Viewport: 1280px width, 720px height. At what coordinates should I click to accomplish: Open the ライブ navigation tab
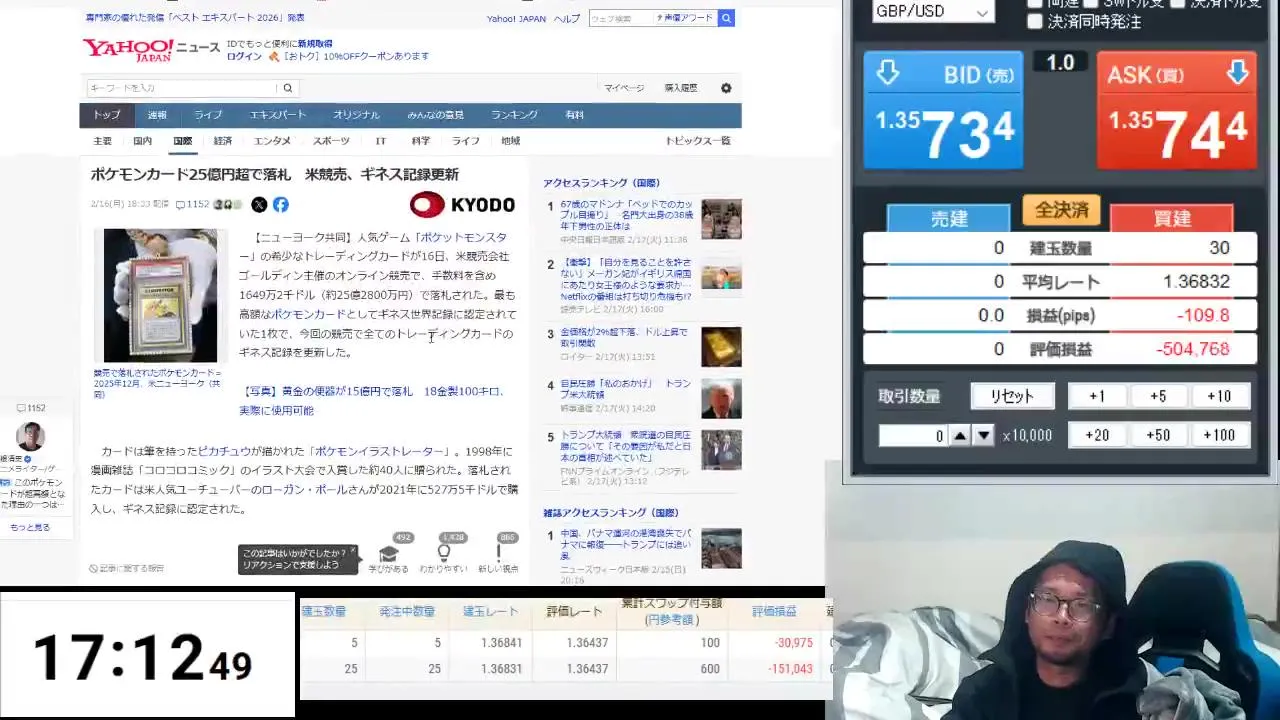tap(208, 115)
